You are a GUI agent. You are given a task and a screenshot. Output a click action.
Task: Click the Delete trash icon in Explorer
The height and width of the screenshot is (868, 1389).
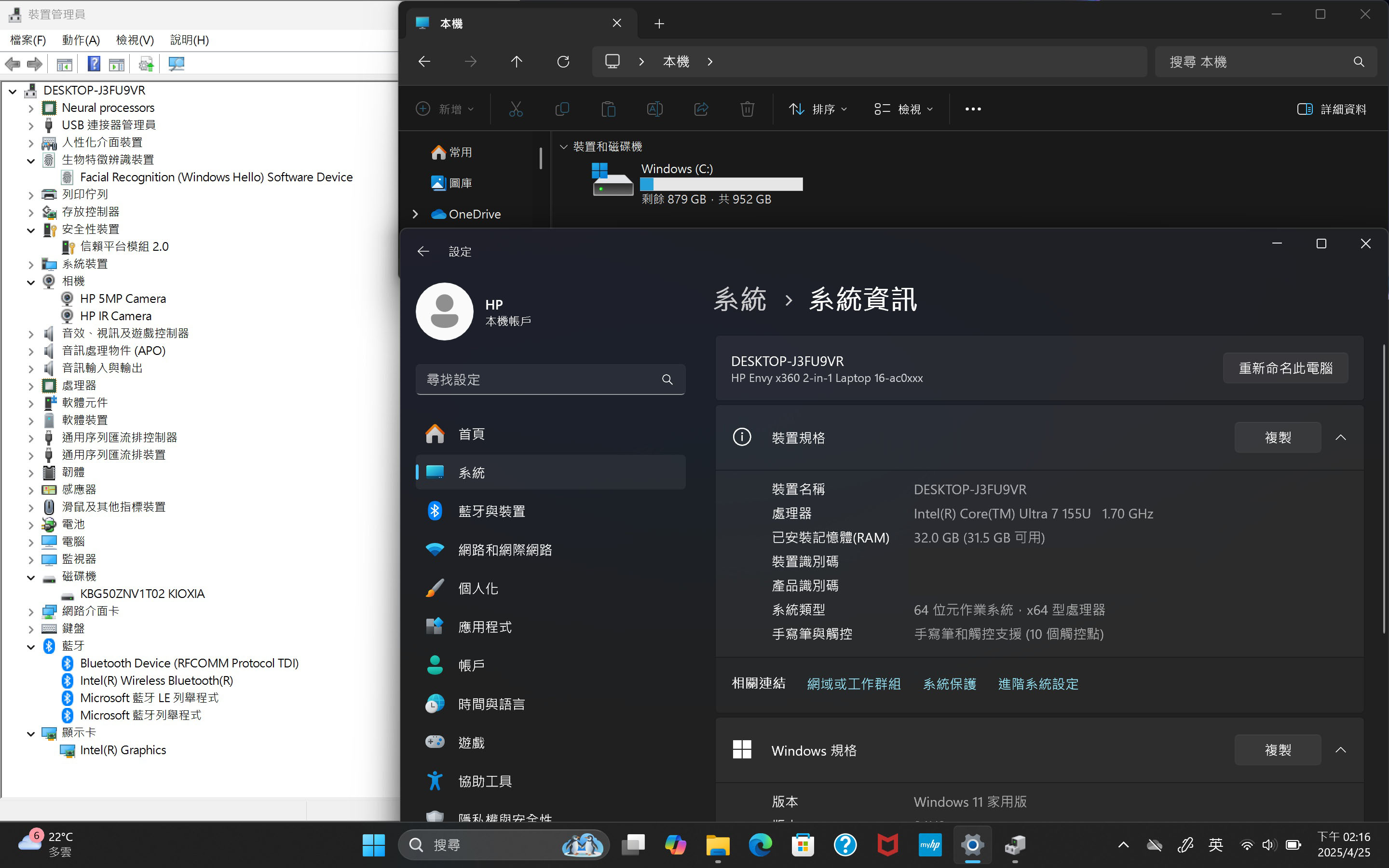747,109
